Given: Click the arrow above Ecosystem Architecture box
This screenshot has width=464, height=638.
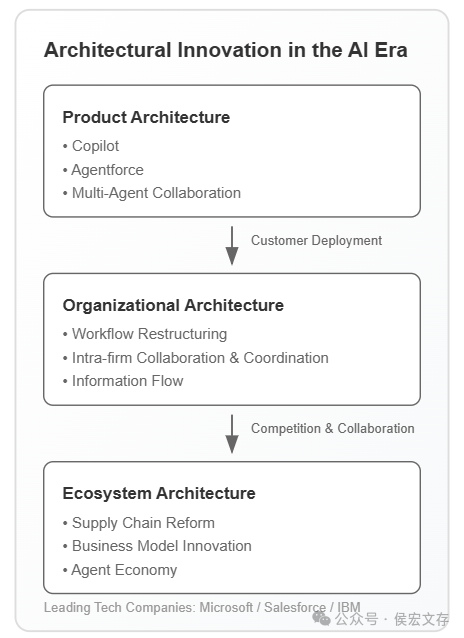Looking at the screenshot, I should click(232, 434).
